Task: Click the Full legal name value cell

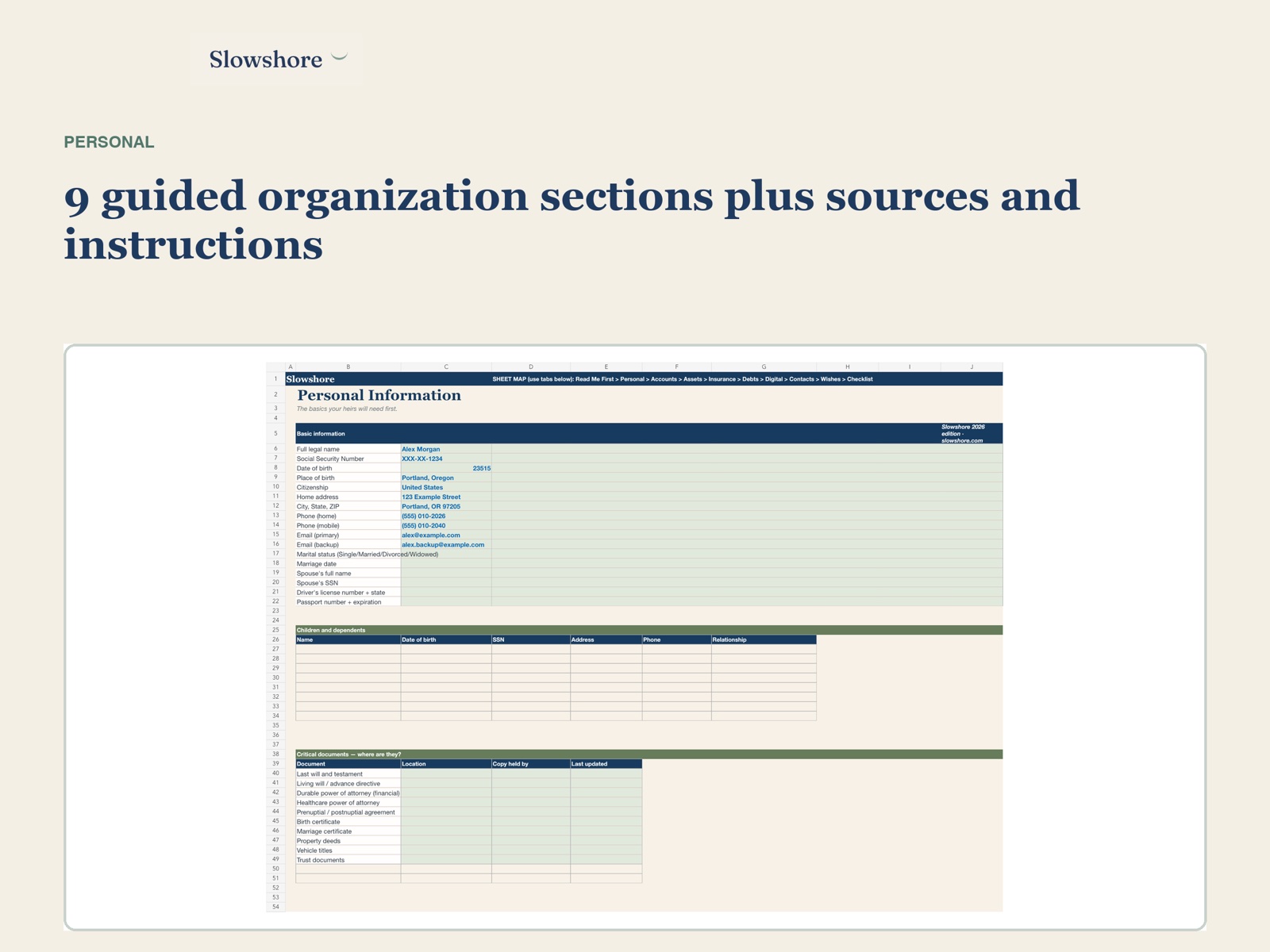Action: click(x=446, y=449)
